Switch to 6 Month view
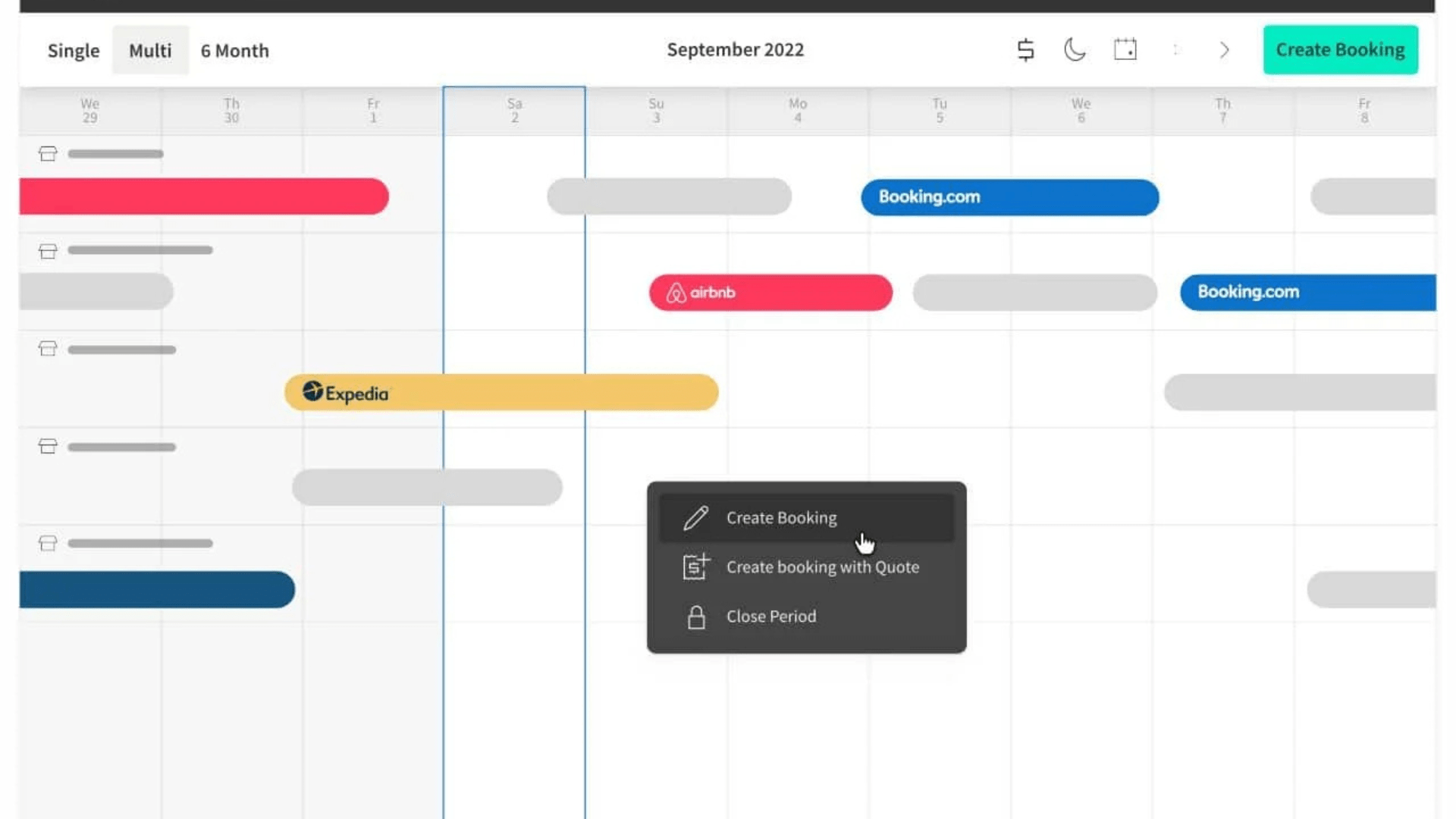The height and width of the screenshot is (819, 1456). 234,51
